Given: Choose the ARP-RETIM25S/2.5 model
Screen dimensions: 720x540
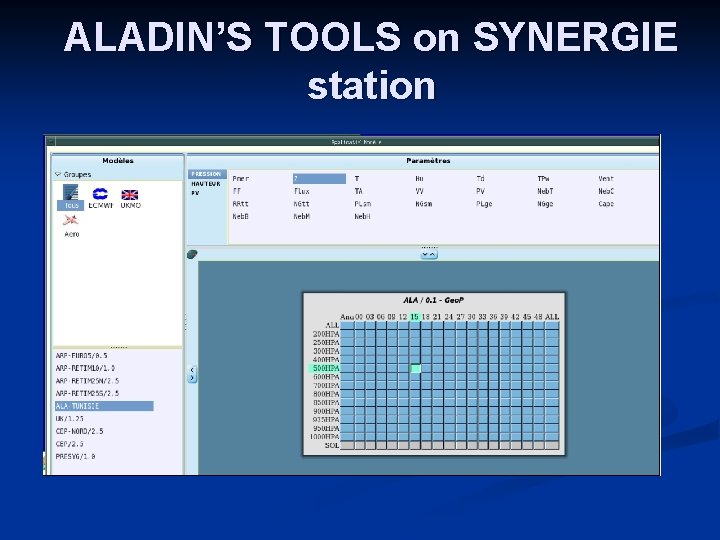Looking at the screenshot, I should tap(87, 393).
